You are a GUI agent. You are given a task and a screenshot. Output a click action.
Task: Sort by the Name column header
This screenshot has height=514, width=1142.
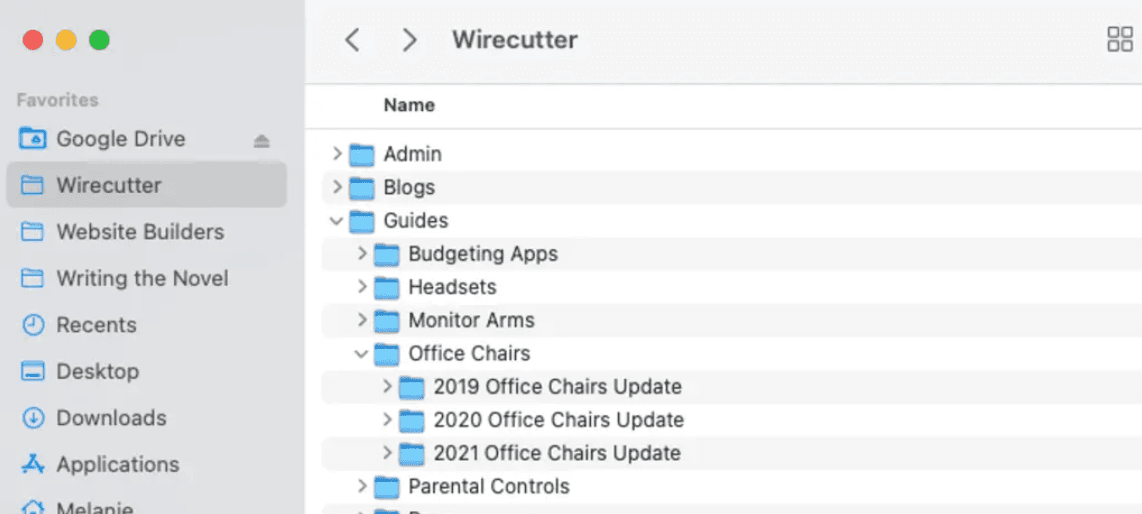(x=409, y=106)
